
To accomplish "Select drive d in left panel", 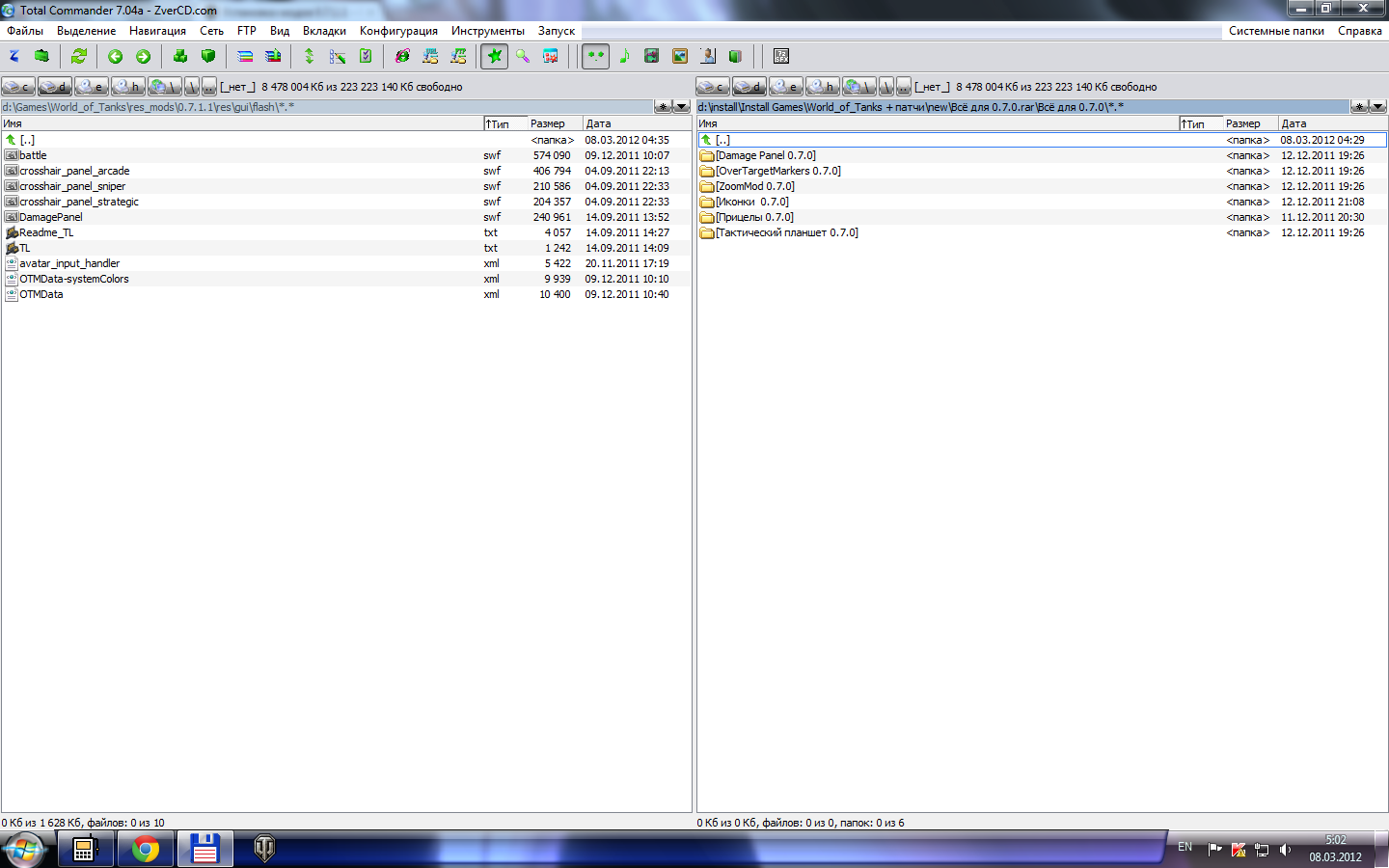I will 55,87.
